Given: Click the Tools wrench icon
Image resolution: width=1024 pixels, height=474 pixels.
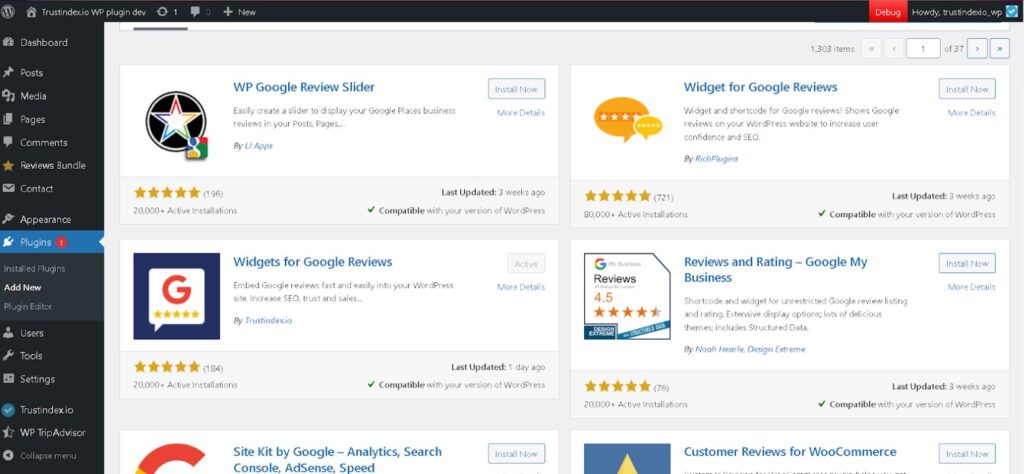Looking at the screenshot, I should (9, 355).
